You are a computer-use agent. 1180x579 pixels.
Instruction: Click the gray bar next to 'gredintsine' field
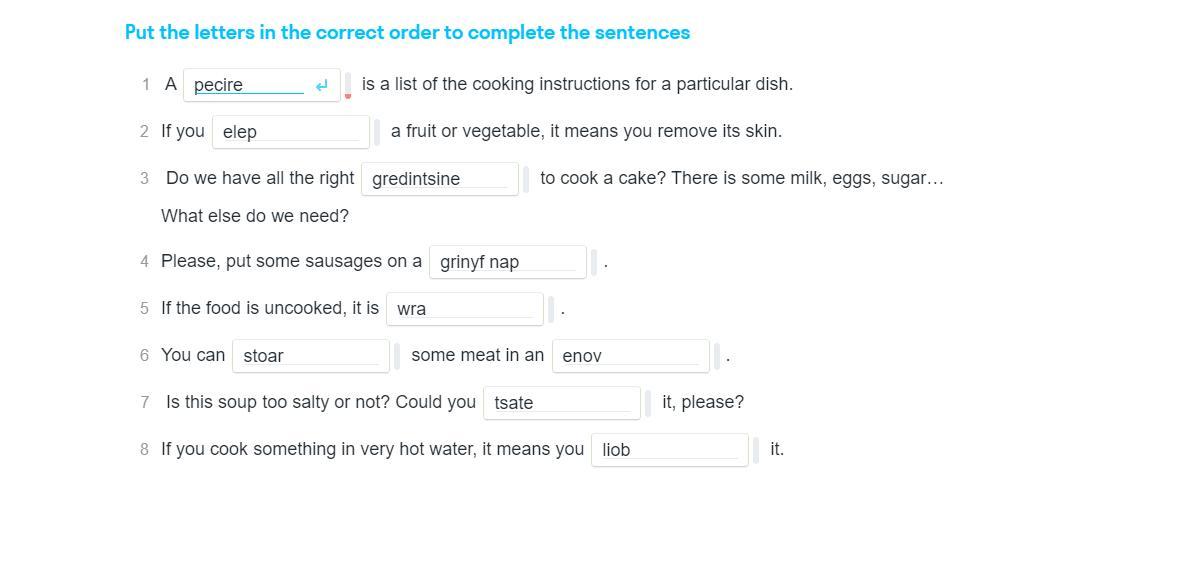[x=526, y=179]
